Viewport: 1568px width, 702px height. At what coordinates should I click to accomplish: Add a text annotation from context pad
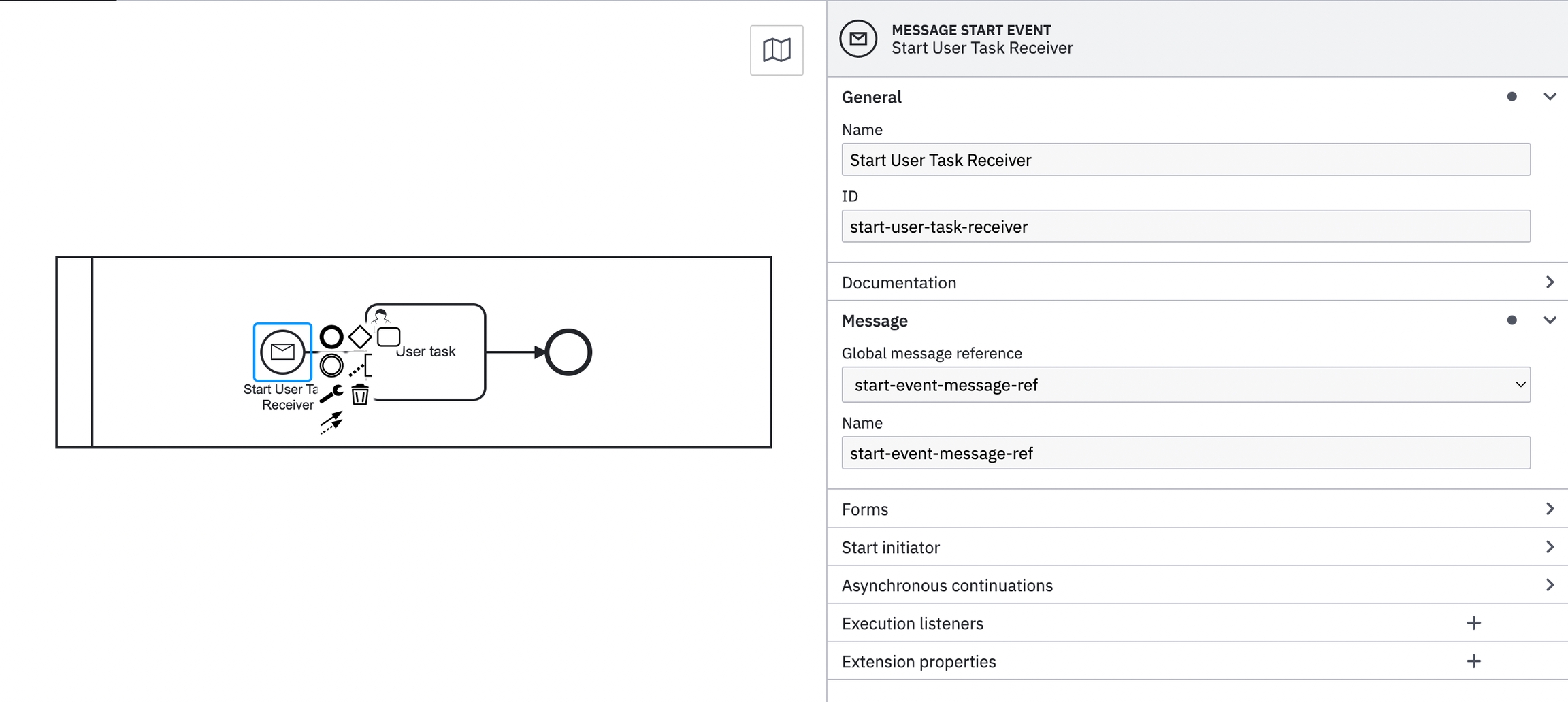360,366
